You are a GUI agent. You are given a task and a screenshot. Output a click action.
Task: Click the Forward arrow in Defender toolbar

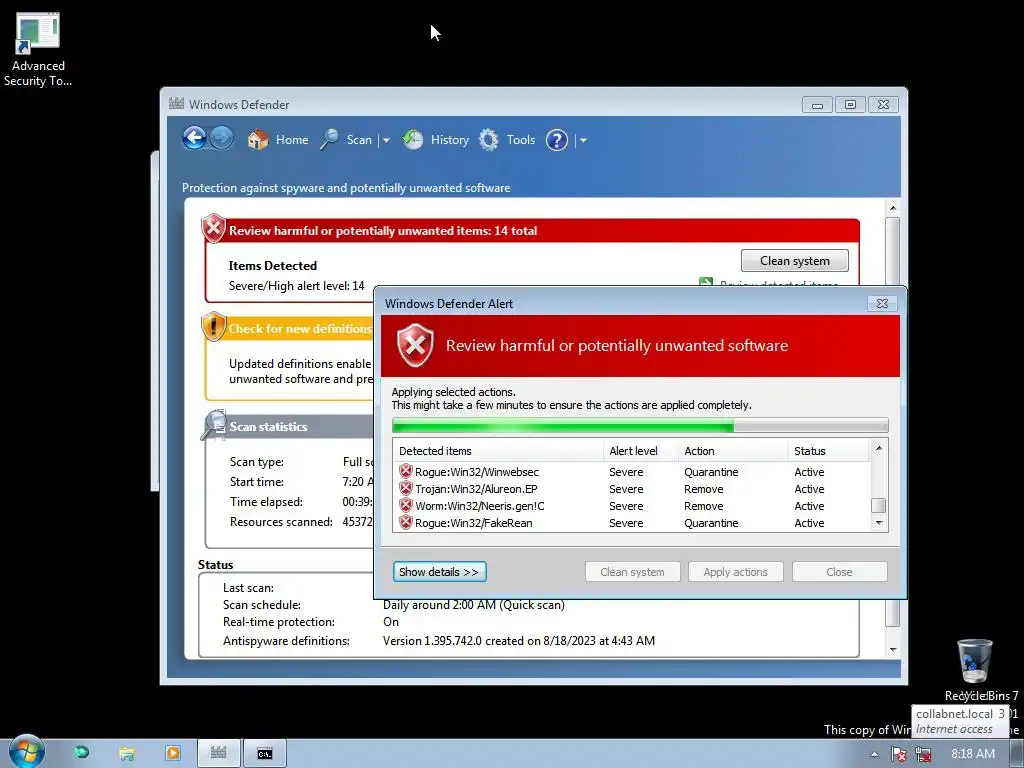[x=221, y=138]
